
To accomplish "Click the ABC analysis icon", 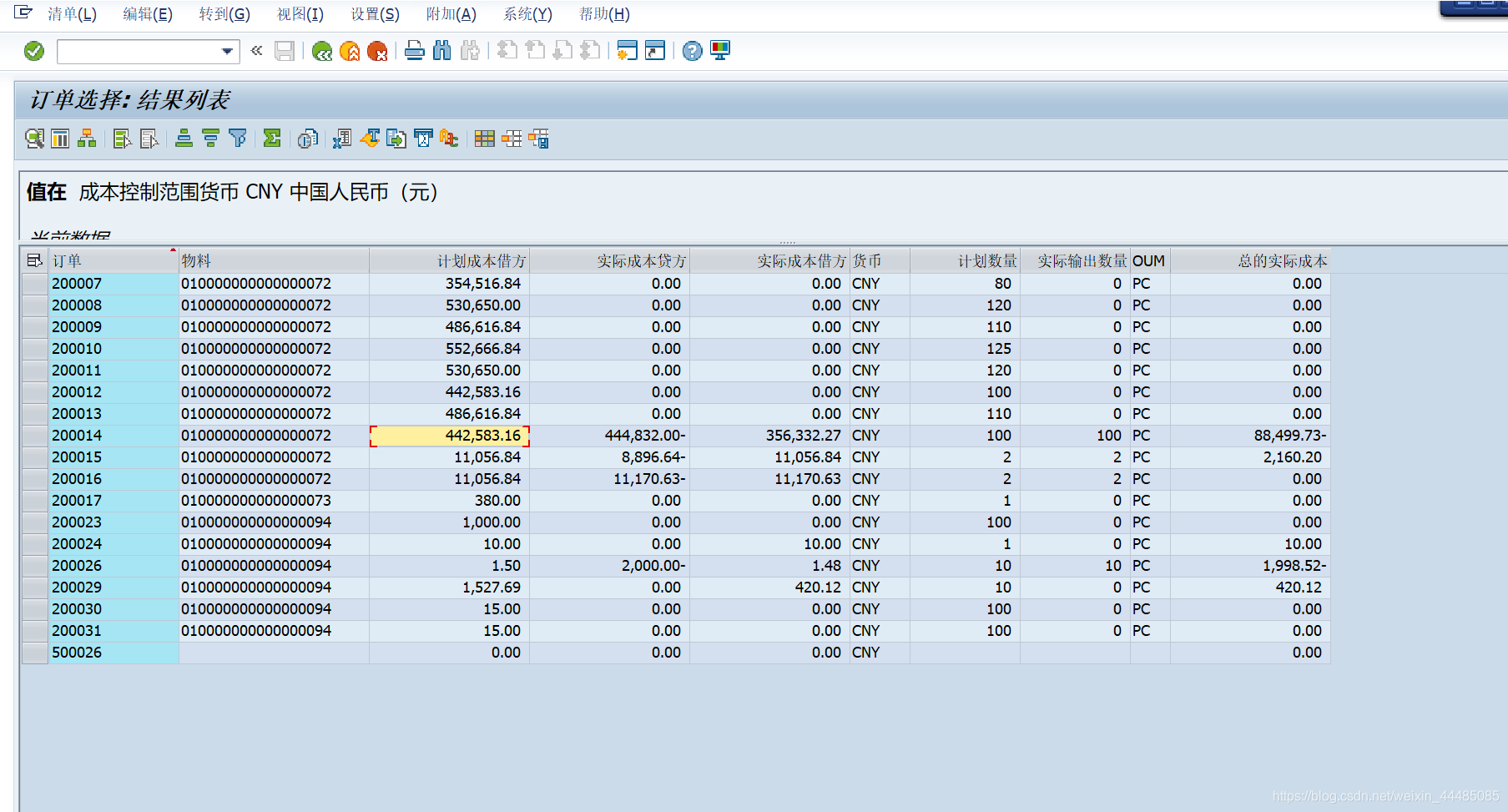I will pyautogui.click(x=450, y=139).
